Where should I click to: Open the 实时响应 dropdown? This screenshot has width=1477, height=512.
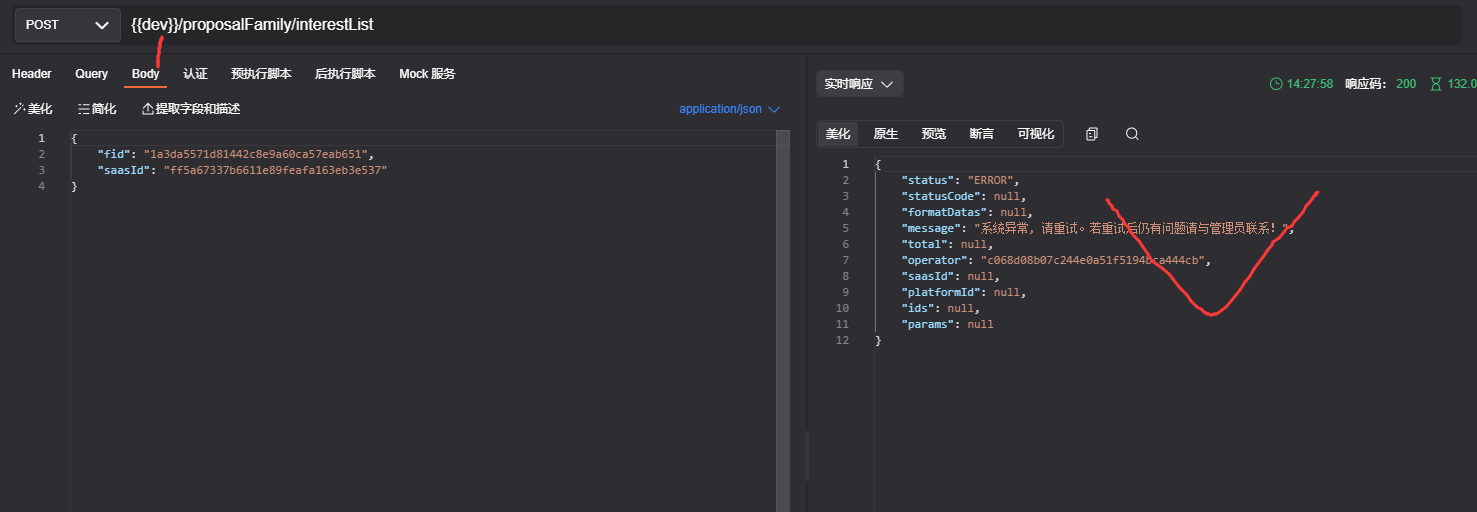(860, 84)
